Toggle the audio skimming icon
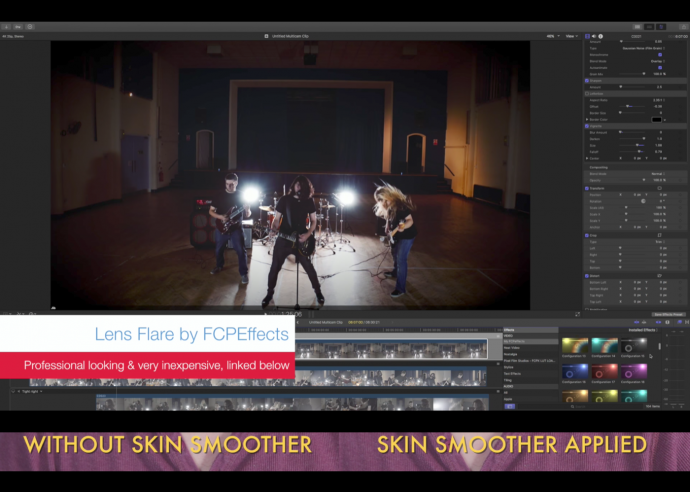The height and width of the screenshot is (492, 690). [x=644, y=322]
